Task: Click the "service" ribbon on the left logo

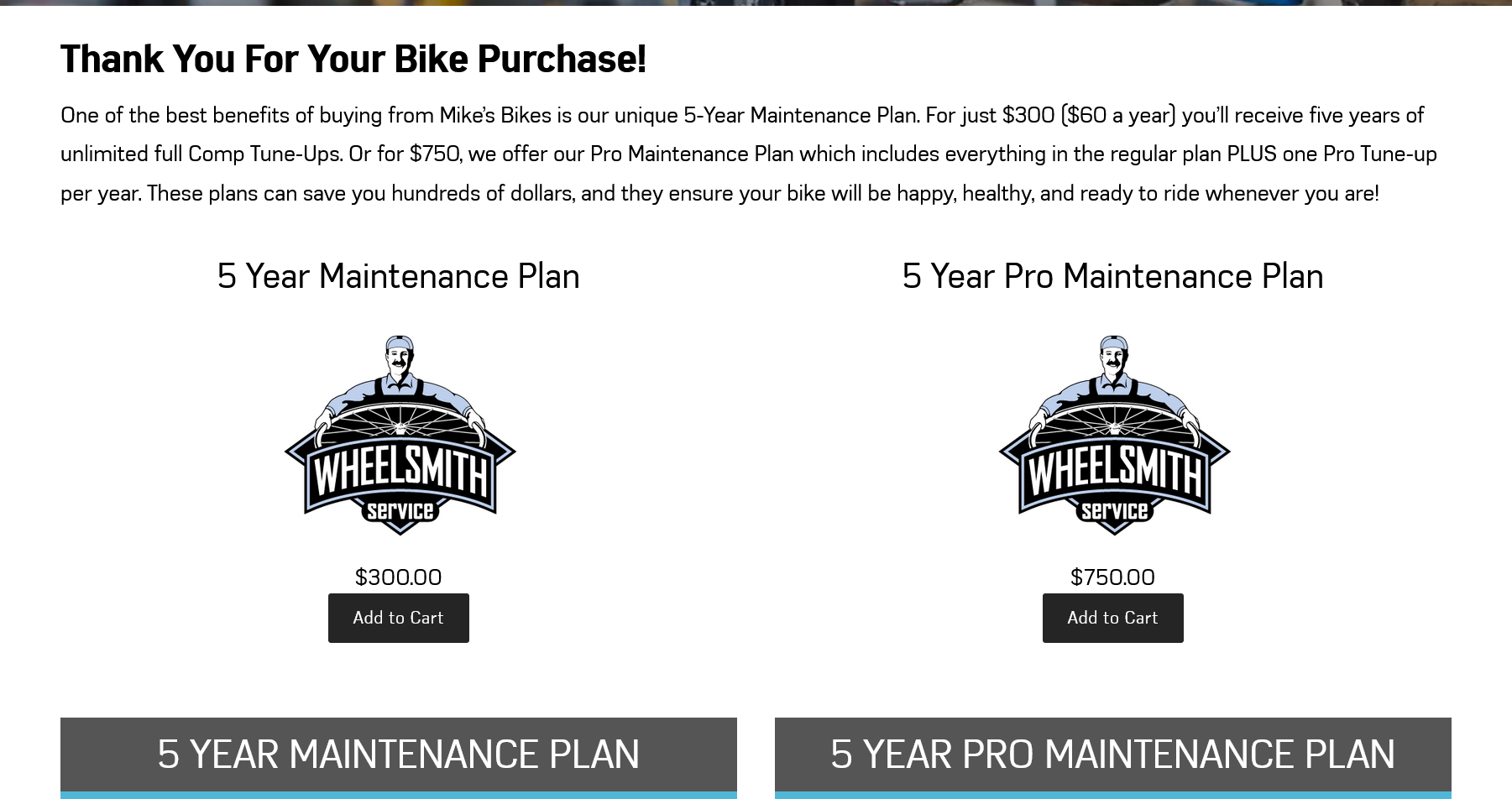Action: click(x=400, y=511)
